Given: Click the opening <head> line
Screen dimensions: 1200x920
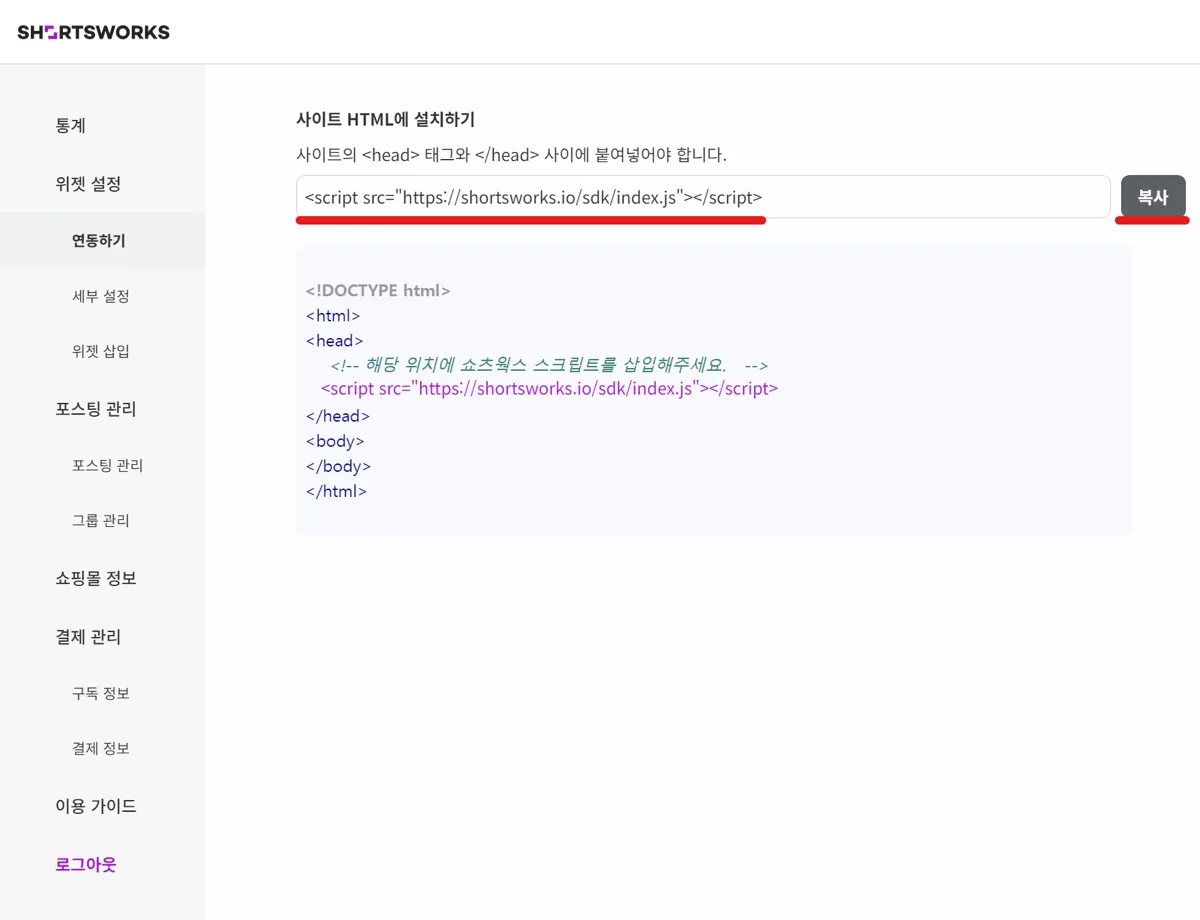Looking at the screenshot, I should coord(335,341).
